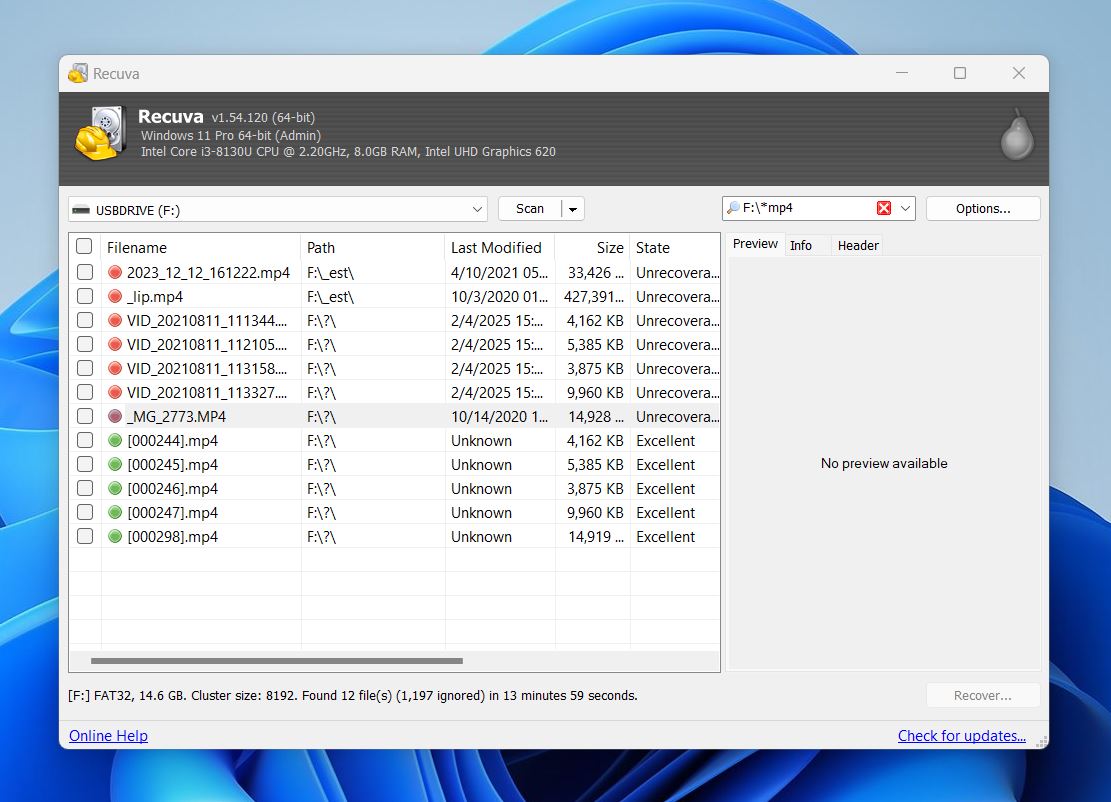Click the resize grip at window corner

1042,742
